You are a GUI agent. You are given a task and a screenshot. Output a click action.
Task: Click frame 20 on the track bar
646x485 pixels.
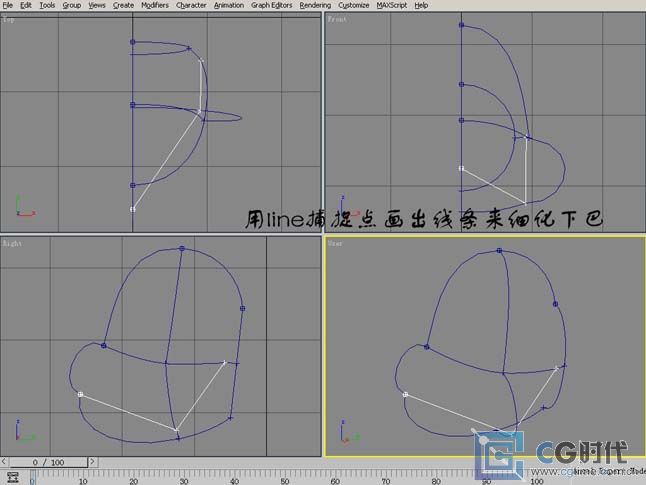coord(133,481)
